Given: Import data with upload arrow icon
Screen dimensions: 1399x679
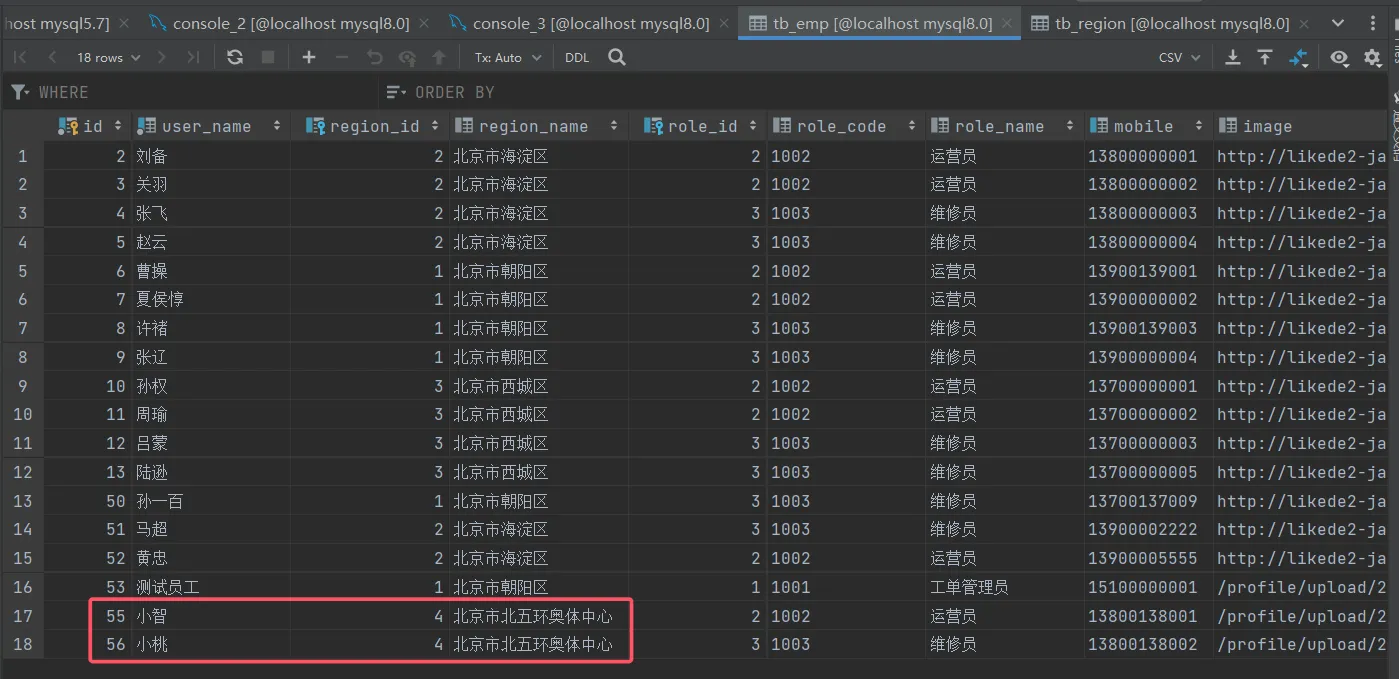Looking at the screenshot, I should pos(1265,57).
